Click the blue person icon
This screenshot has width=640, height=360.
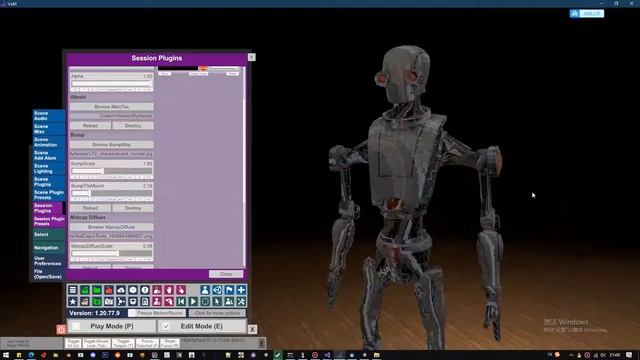point(205,290)
